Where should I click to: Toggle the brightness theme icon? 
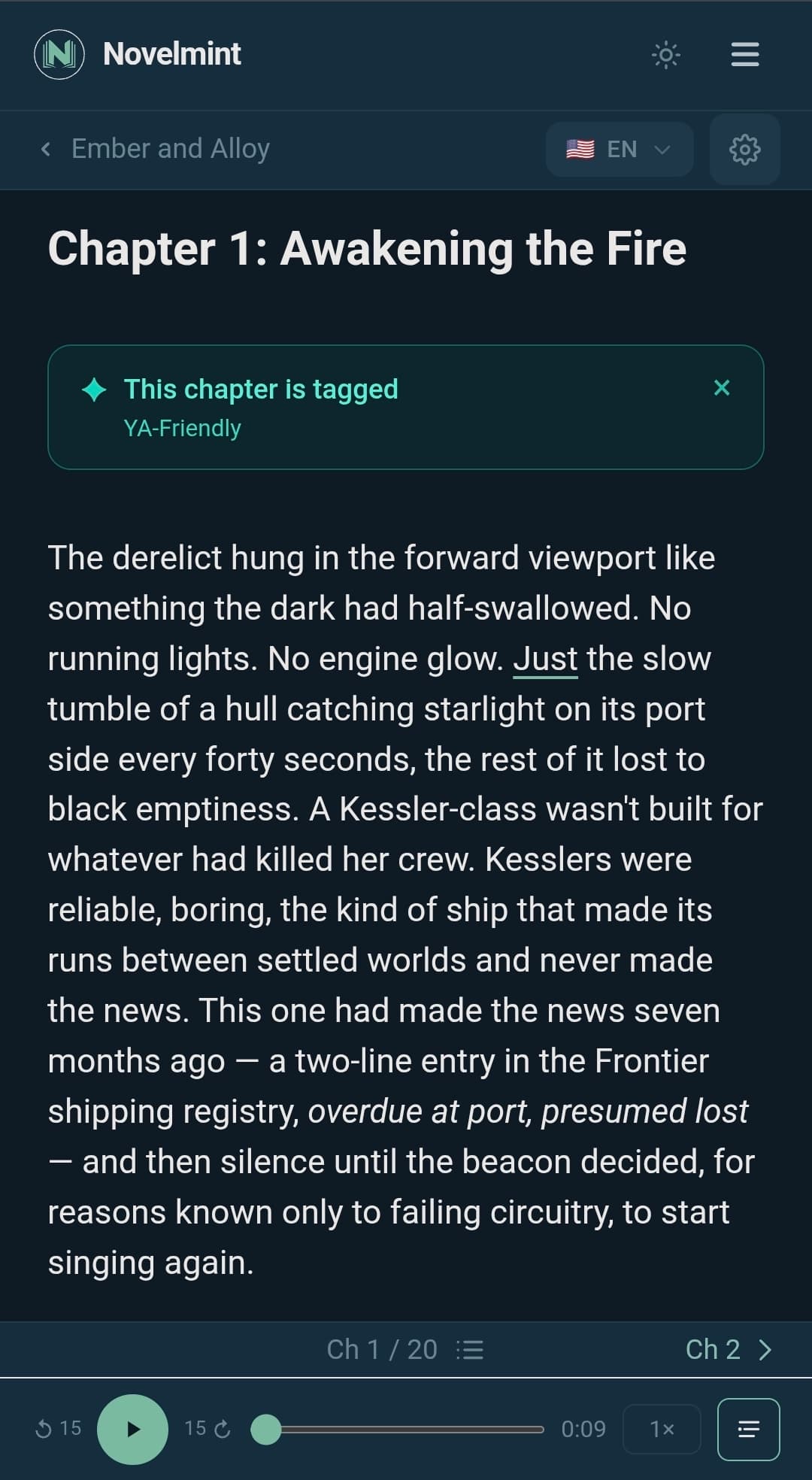(665, 53)
